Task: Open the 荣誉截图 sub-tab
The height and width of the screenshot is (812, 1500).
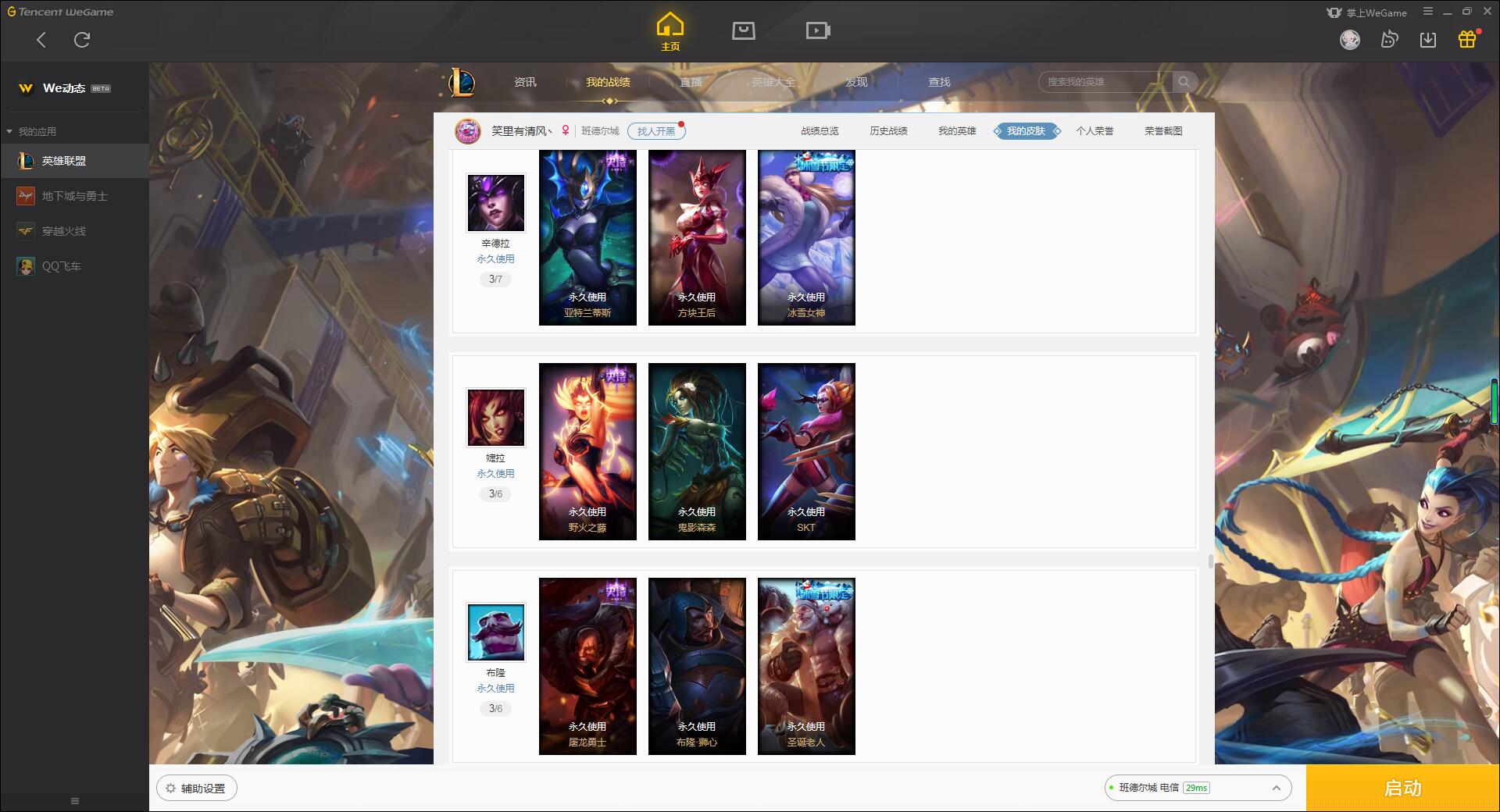Action: pos(1163,131)
